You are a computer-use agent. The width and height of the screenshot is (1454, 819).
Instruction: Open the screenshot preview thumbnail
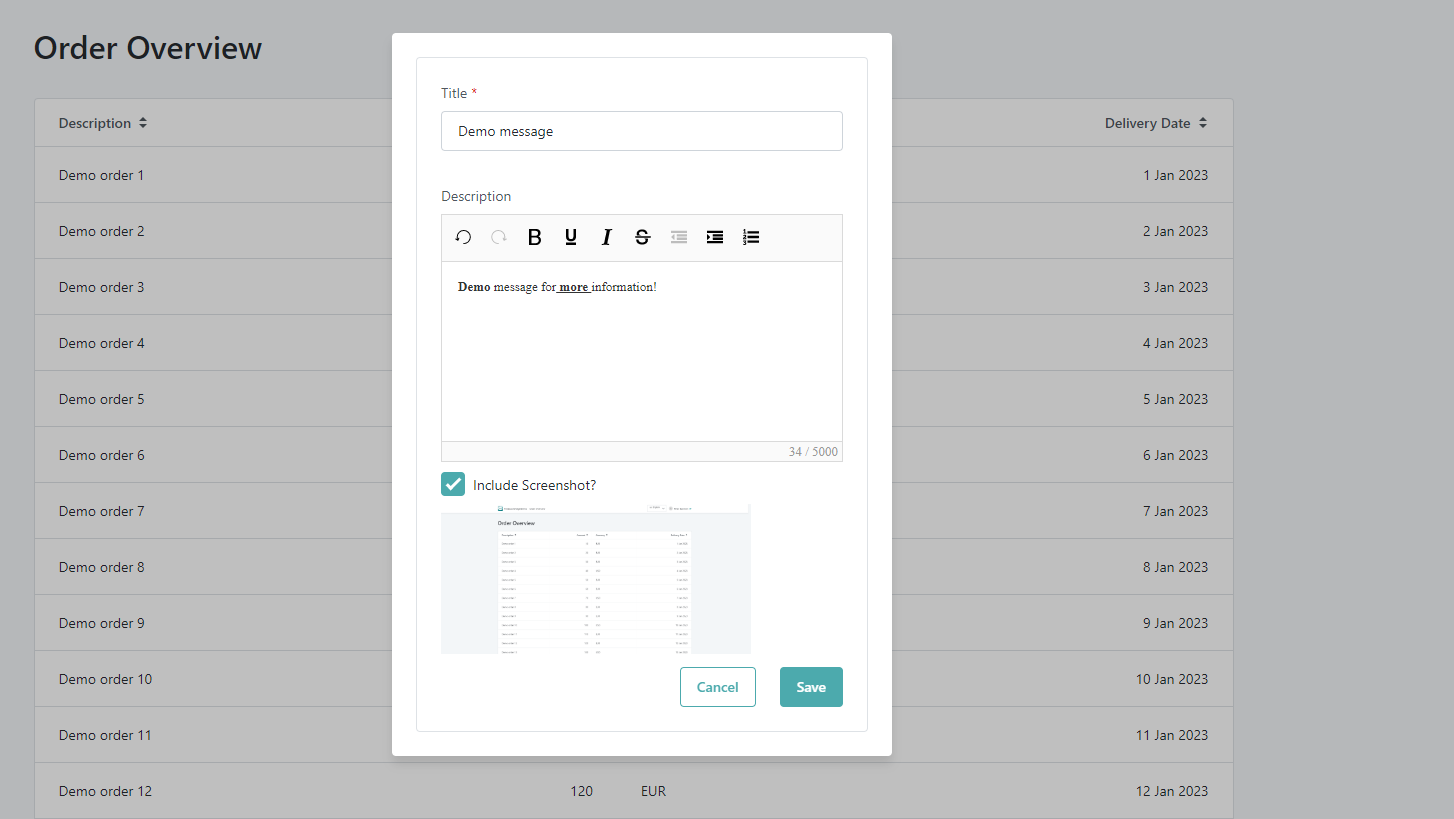595,579
